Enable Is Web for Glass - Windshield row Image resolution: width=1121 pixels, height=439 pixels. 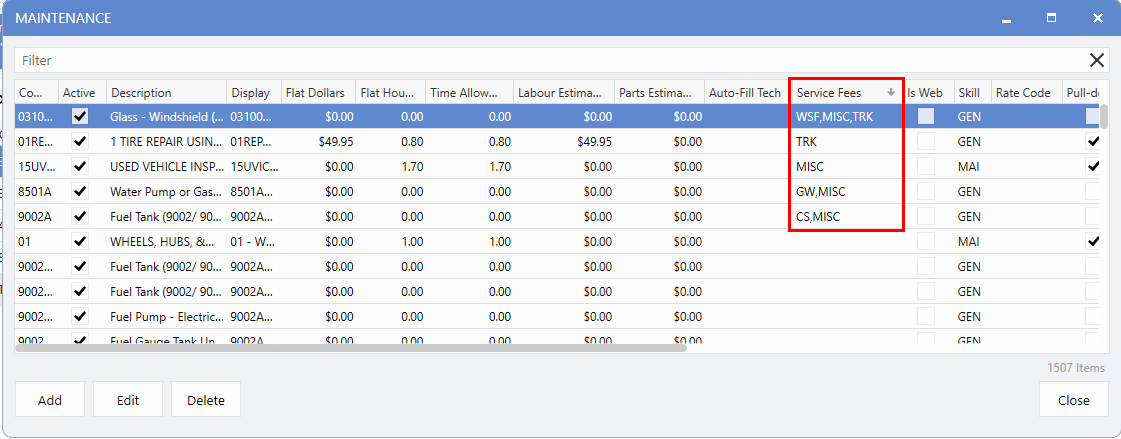point(926,116)
